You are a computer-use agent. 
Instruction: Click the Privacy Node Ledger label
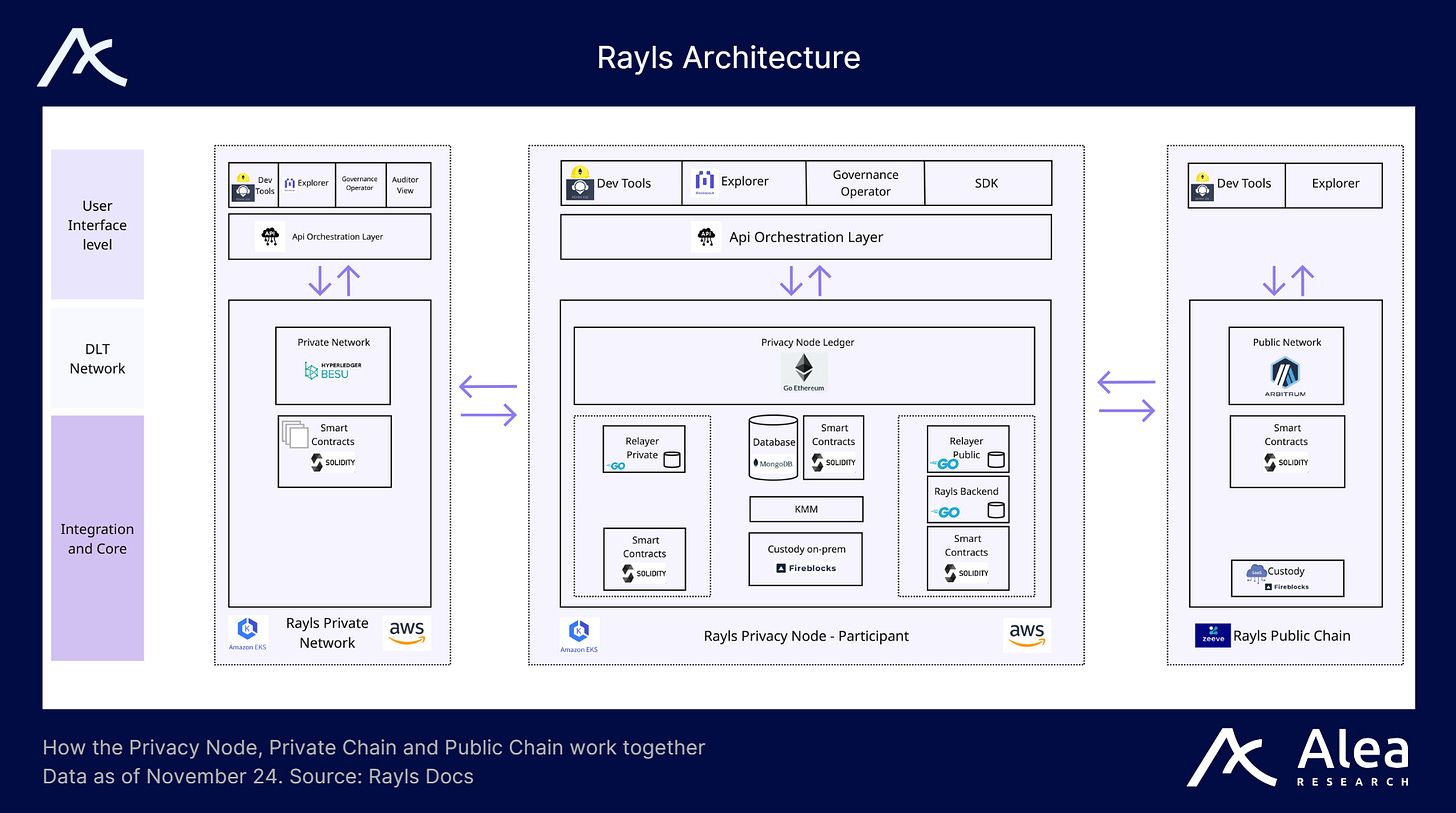coord(807,342)
